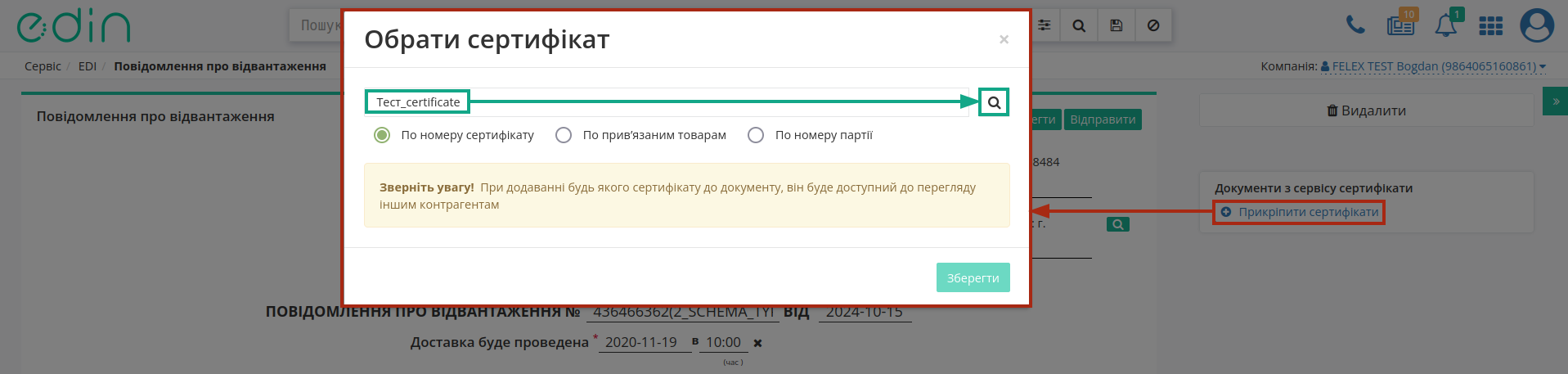1568x374 pixels.
Task: Open company dropdown FELEX TEST Bogdan
Action: click(1434, 66)
